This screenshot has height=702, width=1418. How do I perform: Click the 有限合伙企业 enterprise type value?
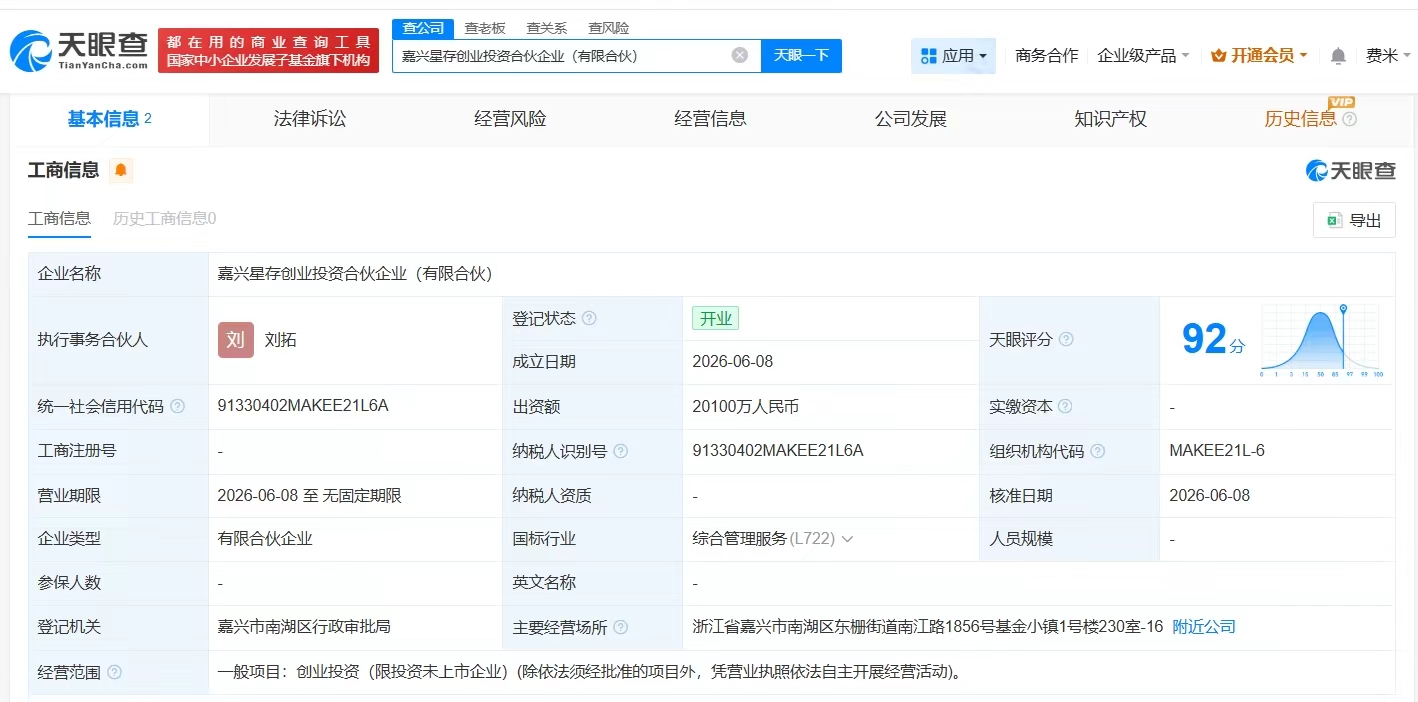265,539
